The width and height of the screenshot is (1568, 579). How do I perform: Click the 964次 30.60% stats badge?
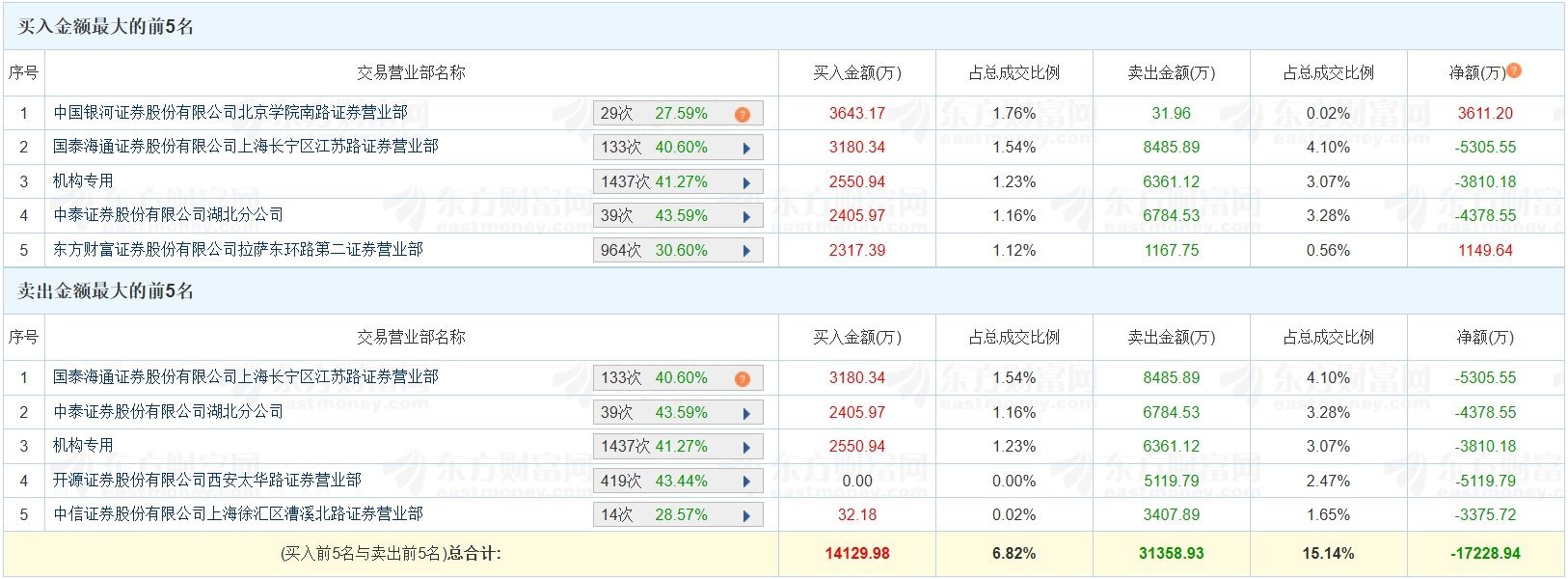[x=654, y=251]
